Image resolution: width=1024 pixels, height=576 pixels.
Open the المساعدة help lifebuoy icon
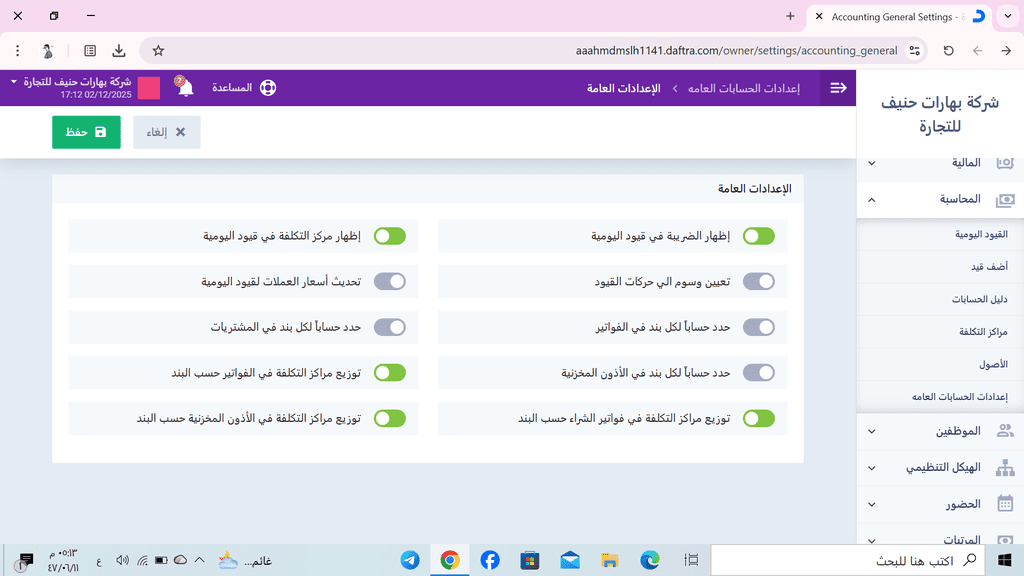267,88
